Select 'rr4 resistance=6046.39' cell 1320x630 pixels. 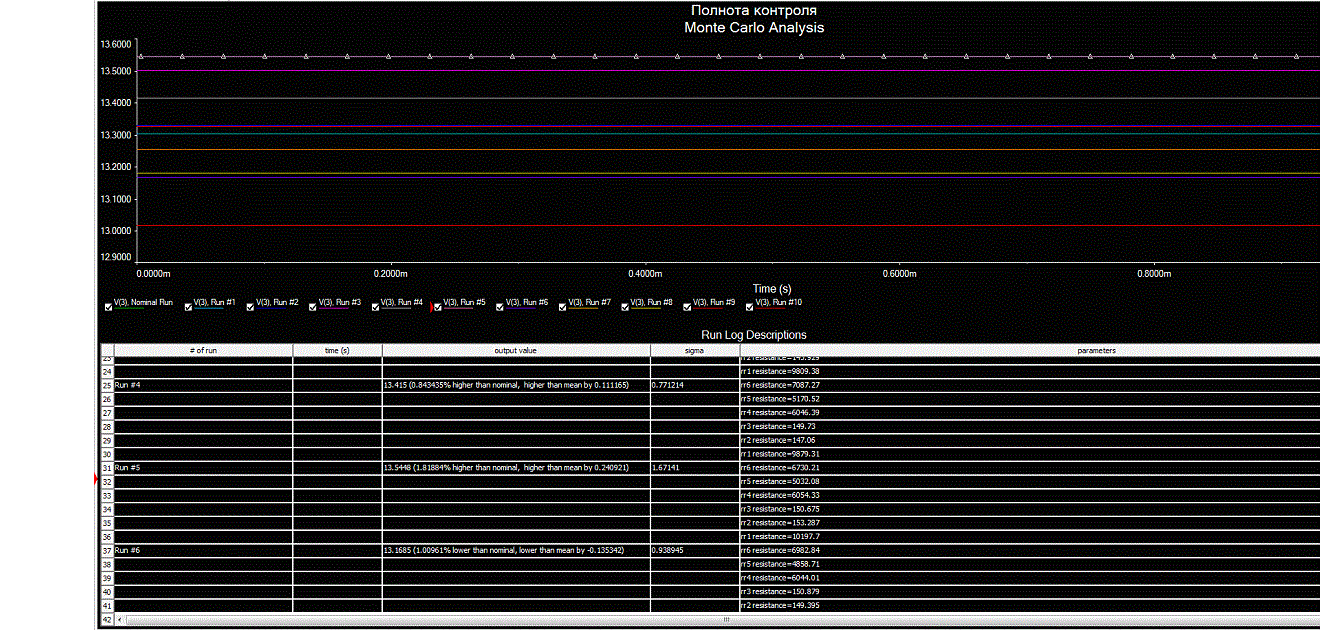click(1030, 413)
